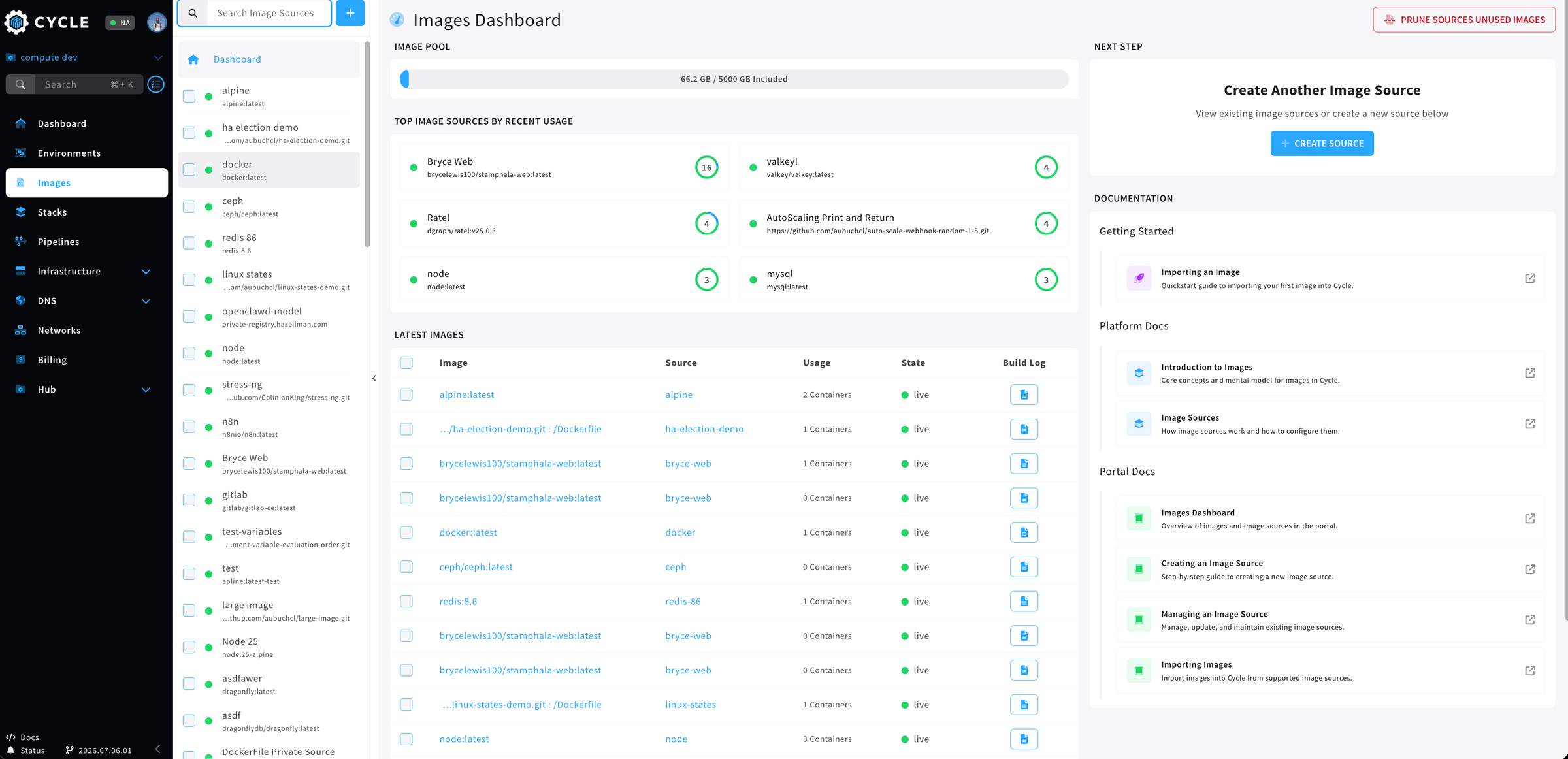
Task: Open Managing an Image Source external icon
Action: coord(1530,620)
